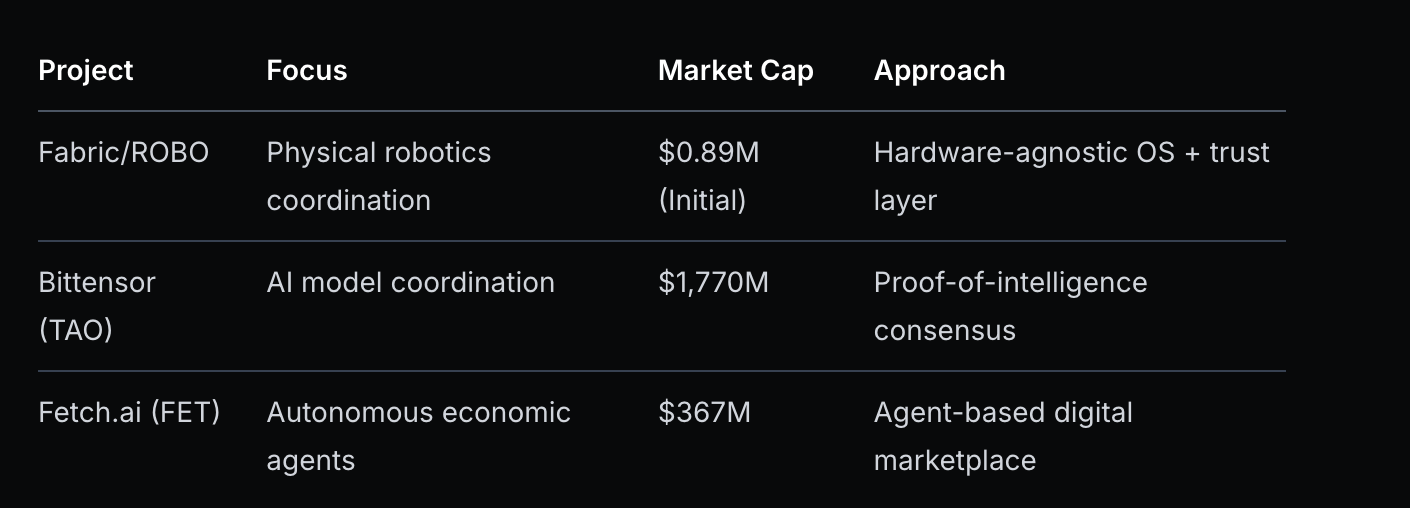The height and width of the screenshot is (508, 1410).
Task: Click the Approach column header
Action: pos(940,71)
